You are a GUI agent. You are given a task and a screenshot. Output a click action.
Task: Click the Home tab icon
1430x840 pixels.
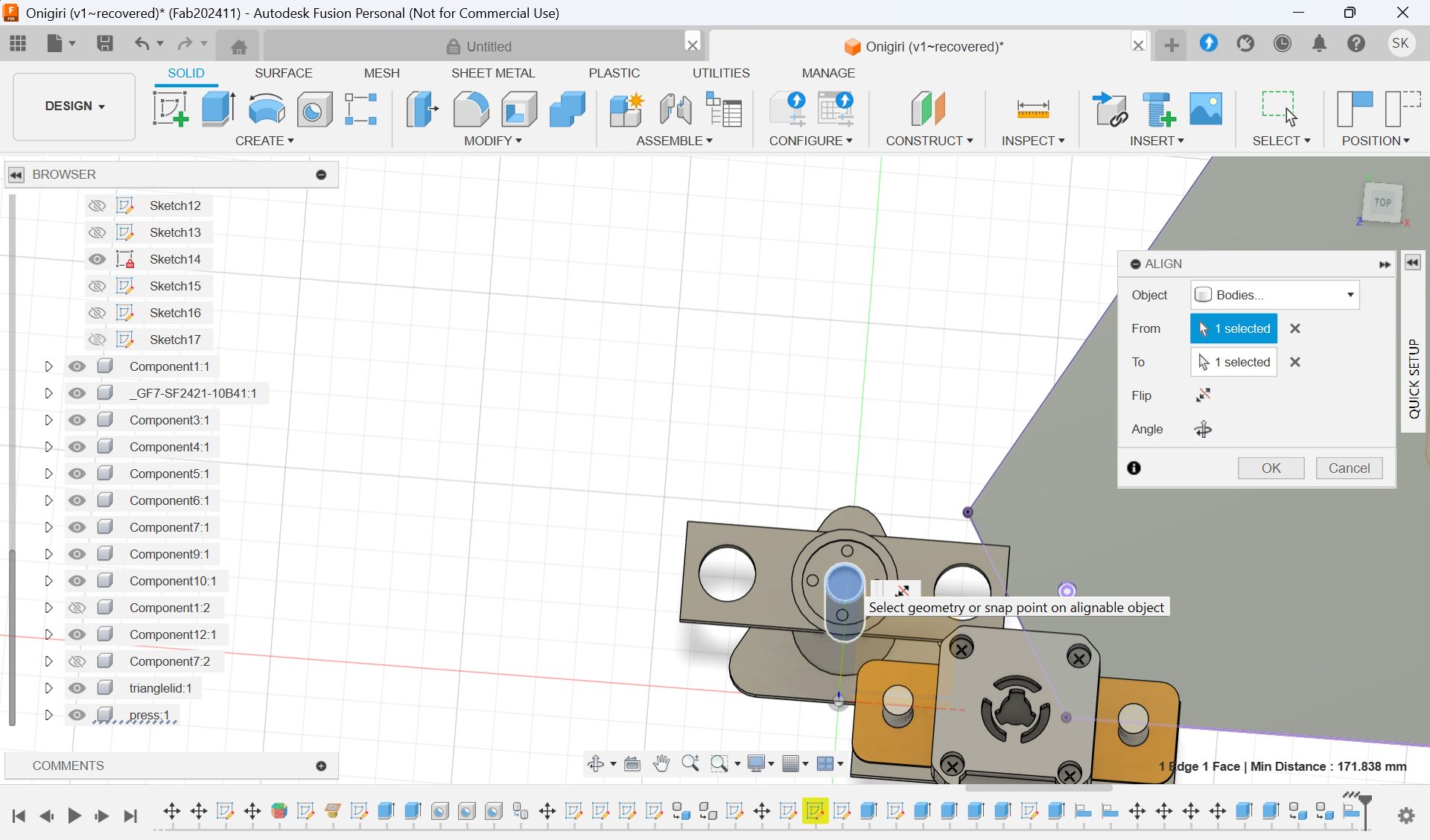tap(238, 47)
